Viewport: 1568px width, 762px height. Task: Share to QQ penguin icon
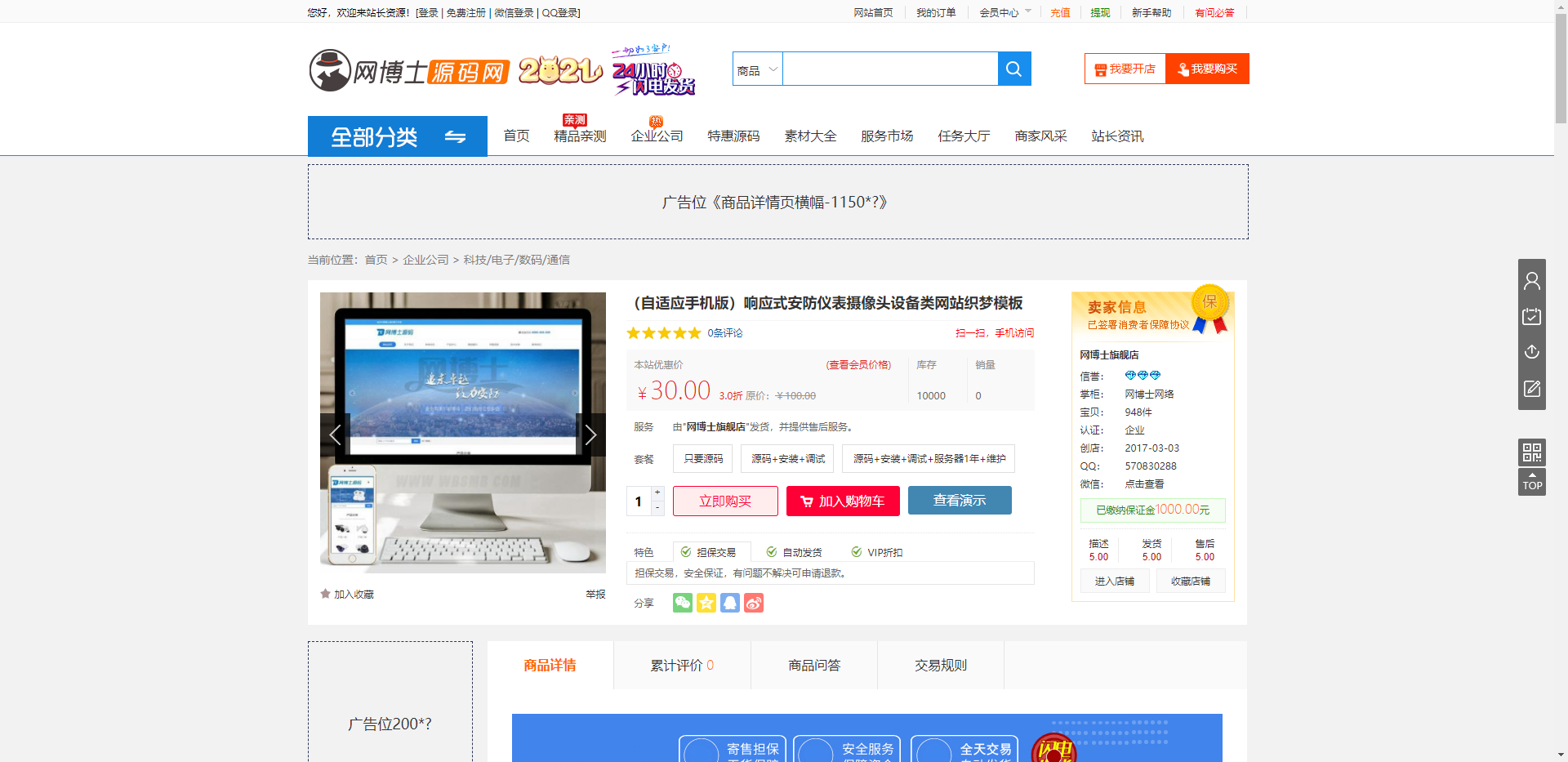[730, 603]
